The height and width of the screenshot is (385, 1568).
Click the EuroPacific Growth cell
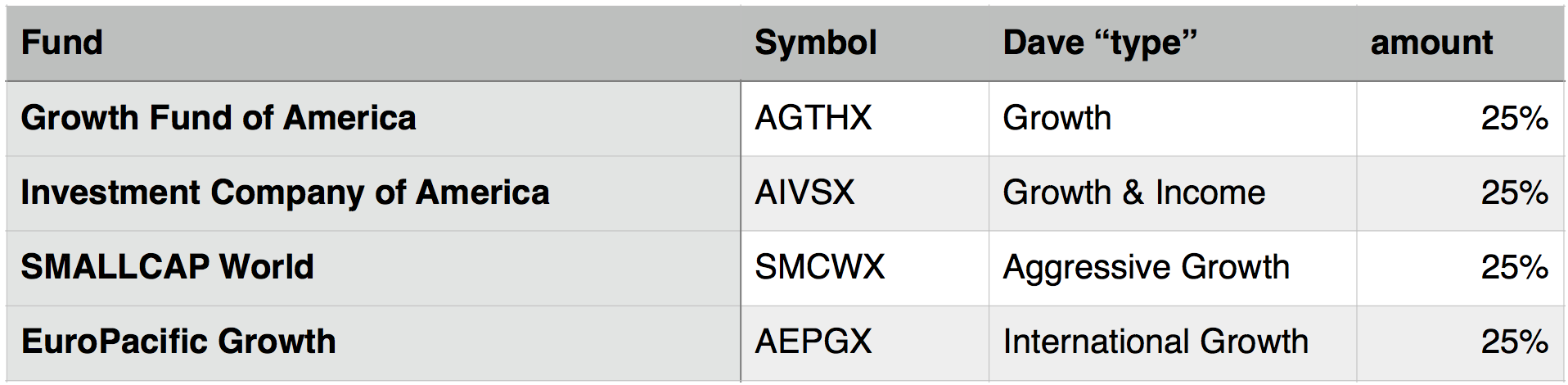[x=373, y=343]
